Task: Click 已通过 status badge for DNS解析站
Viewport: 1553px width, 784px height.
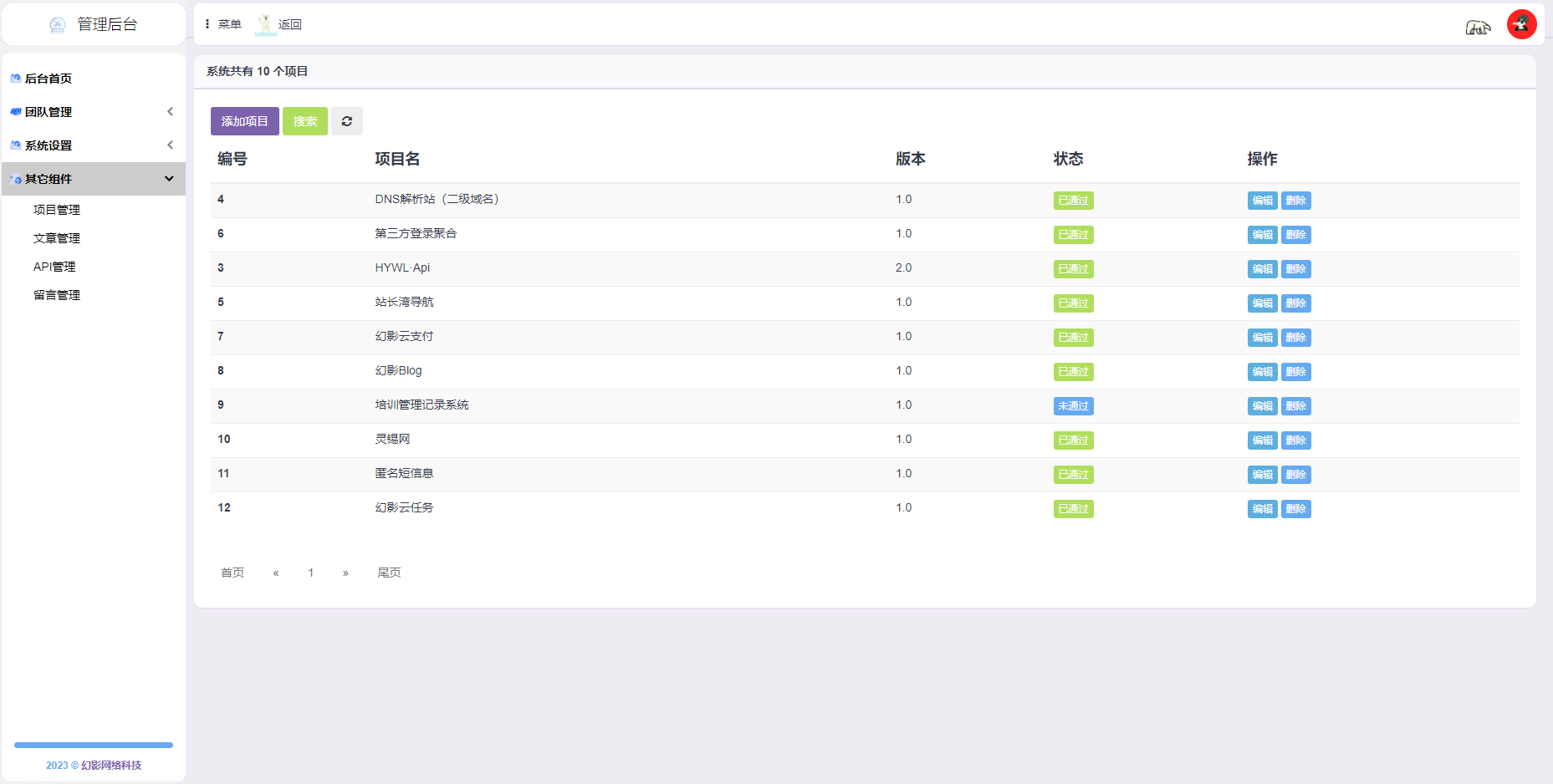Action: pyautogui.click(x=1073, y=201)
